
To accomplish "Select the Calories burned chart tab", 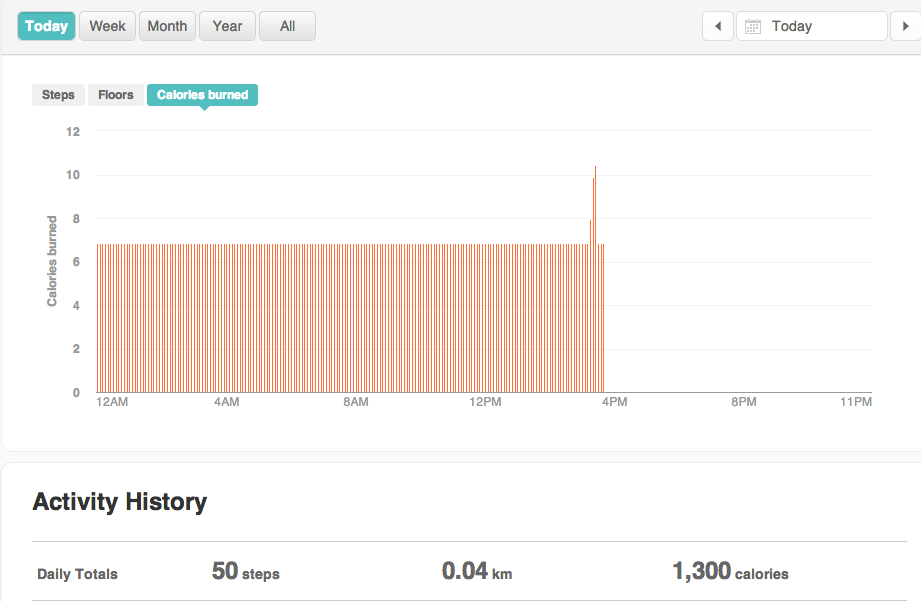I will click(x=202, y=95).
